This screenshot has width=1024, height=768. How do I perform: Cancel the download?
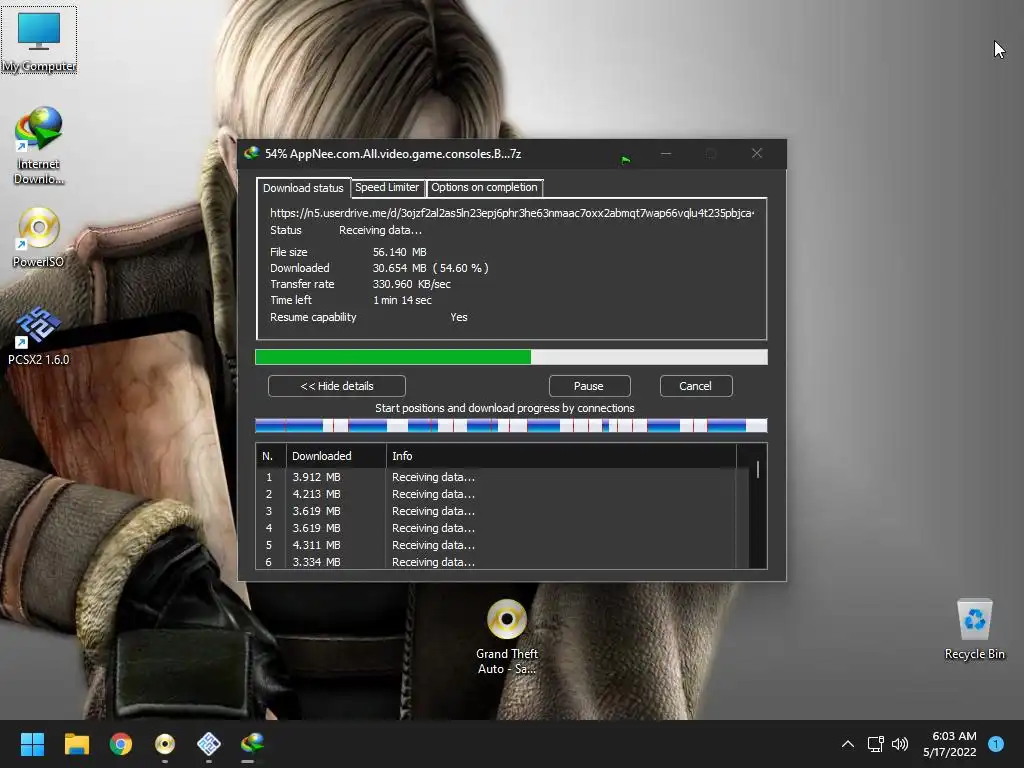click(696, 386)
